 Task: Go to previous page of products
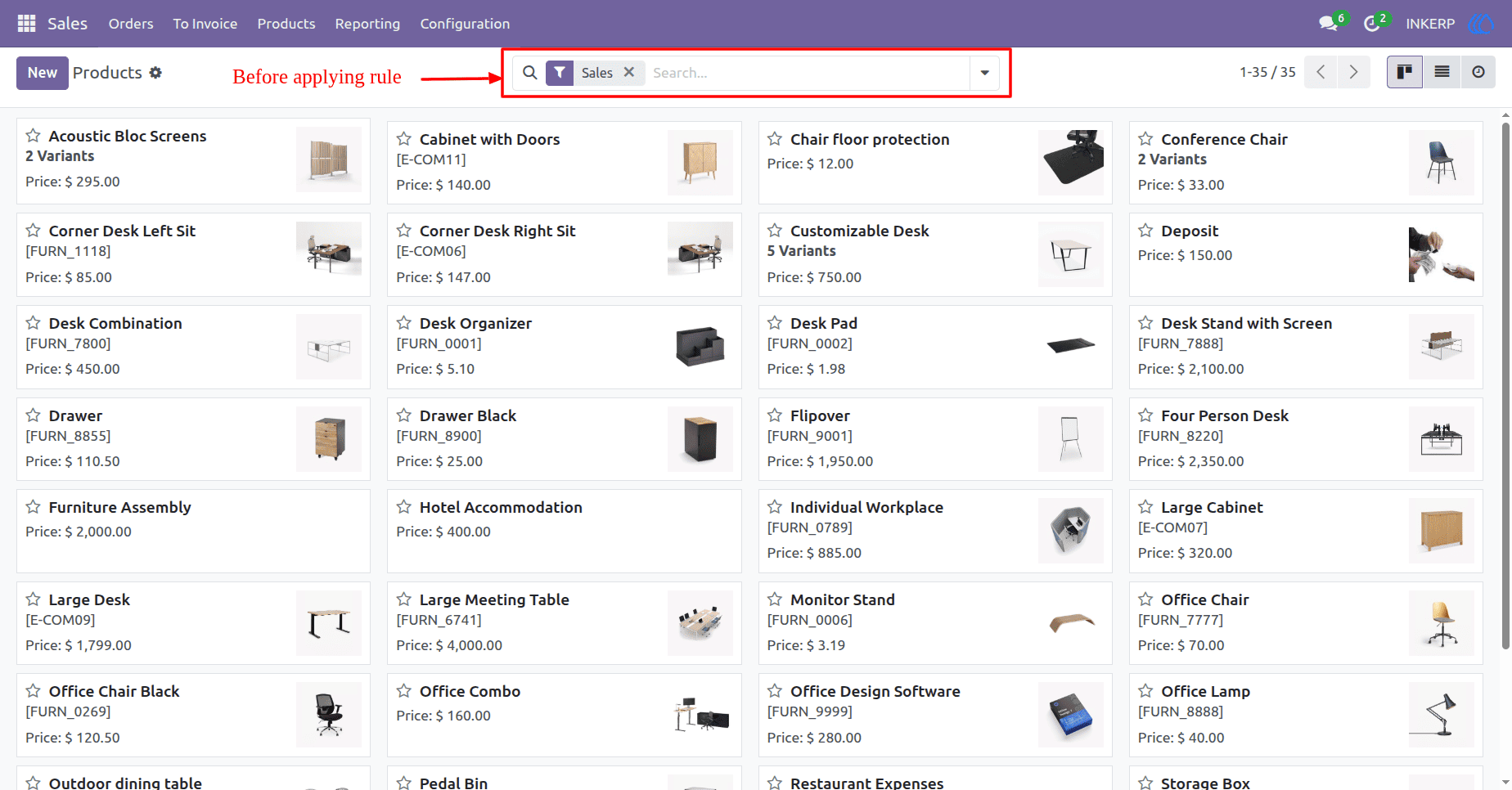(x=1321, y=72)
